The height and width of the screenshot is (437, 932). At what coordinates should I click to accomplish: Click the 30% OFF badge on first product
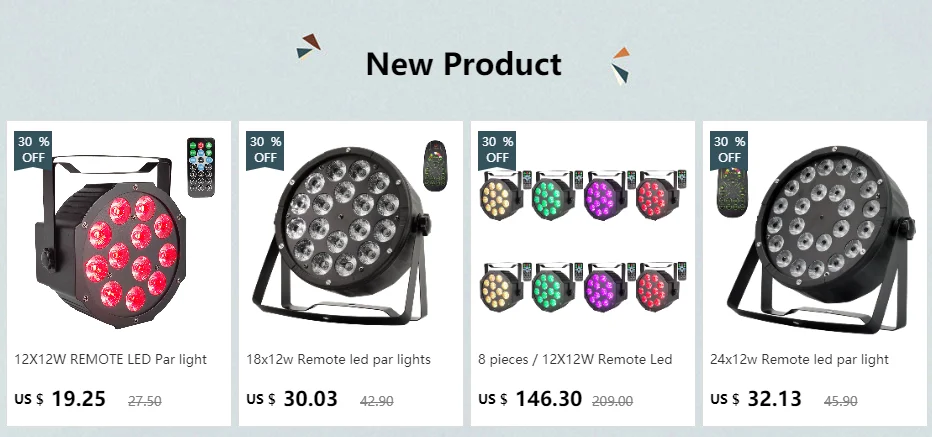tap(33, 150)
